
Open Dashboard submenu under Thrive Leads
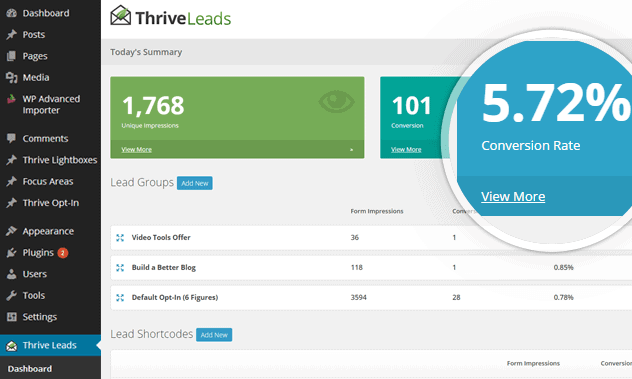click(x=30, y=369)
